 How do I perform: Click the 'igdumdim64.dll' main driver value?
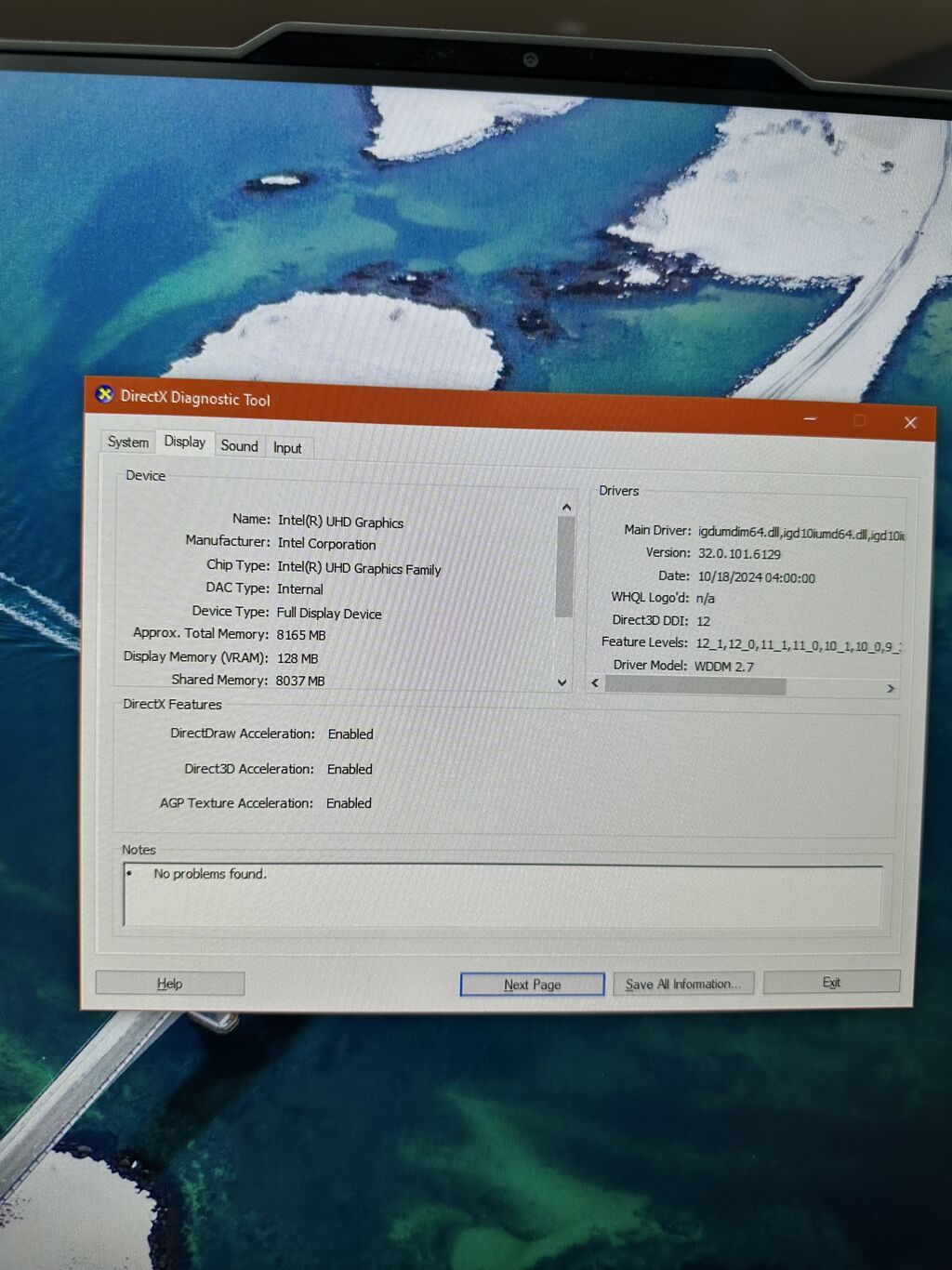pyautogui.click(x=801, y=534)
